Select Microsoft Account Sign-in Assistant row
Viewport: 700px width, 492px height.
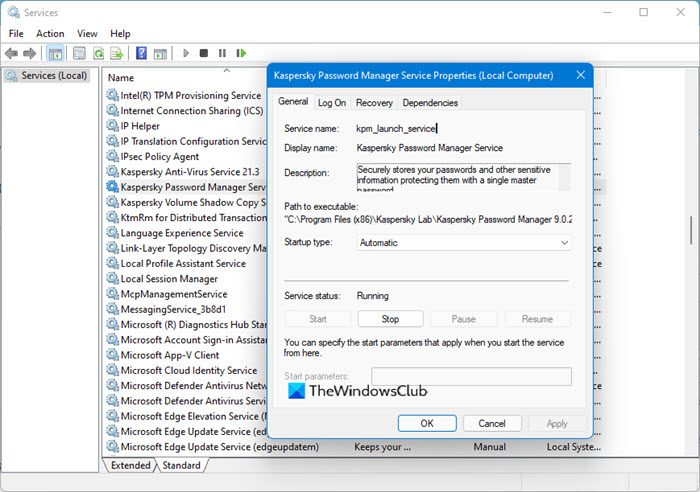tap(186, 340)
